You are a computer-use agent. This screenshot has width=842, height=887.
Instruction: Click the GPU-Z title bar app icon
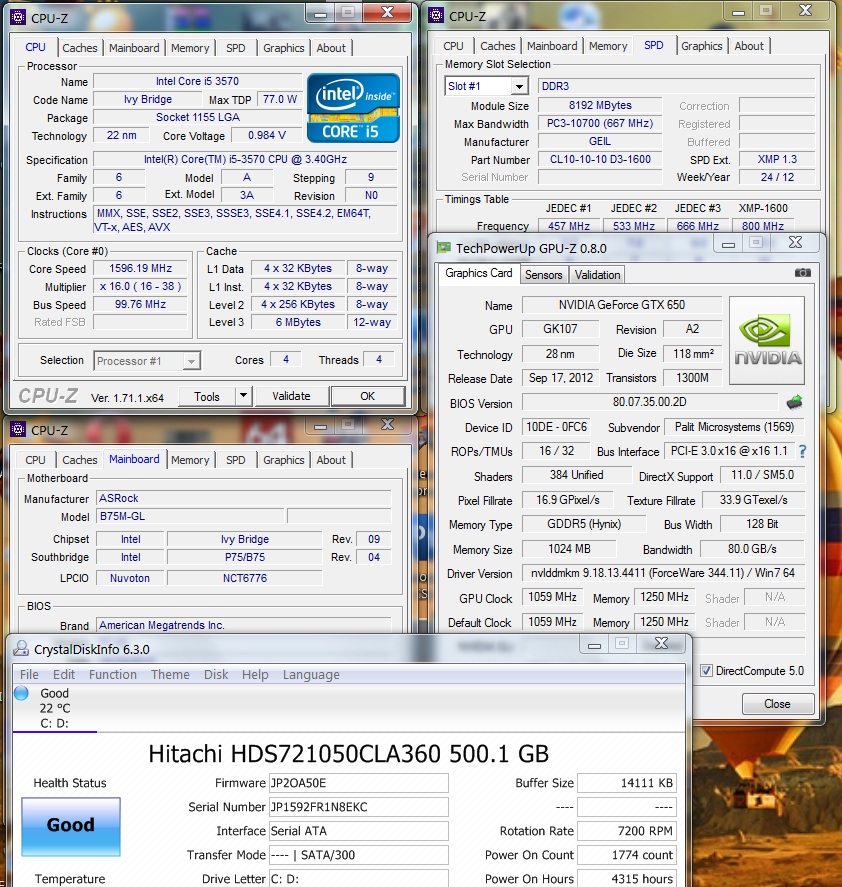444,248
